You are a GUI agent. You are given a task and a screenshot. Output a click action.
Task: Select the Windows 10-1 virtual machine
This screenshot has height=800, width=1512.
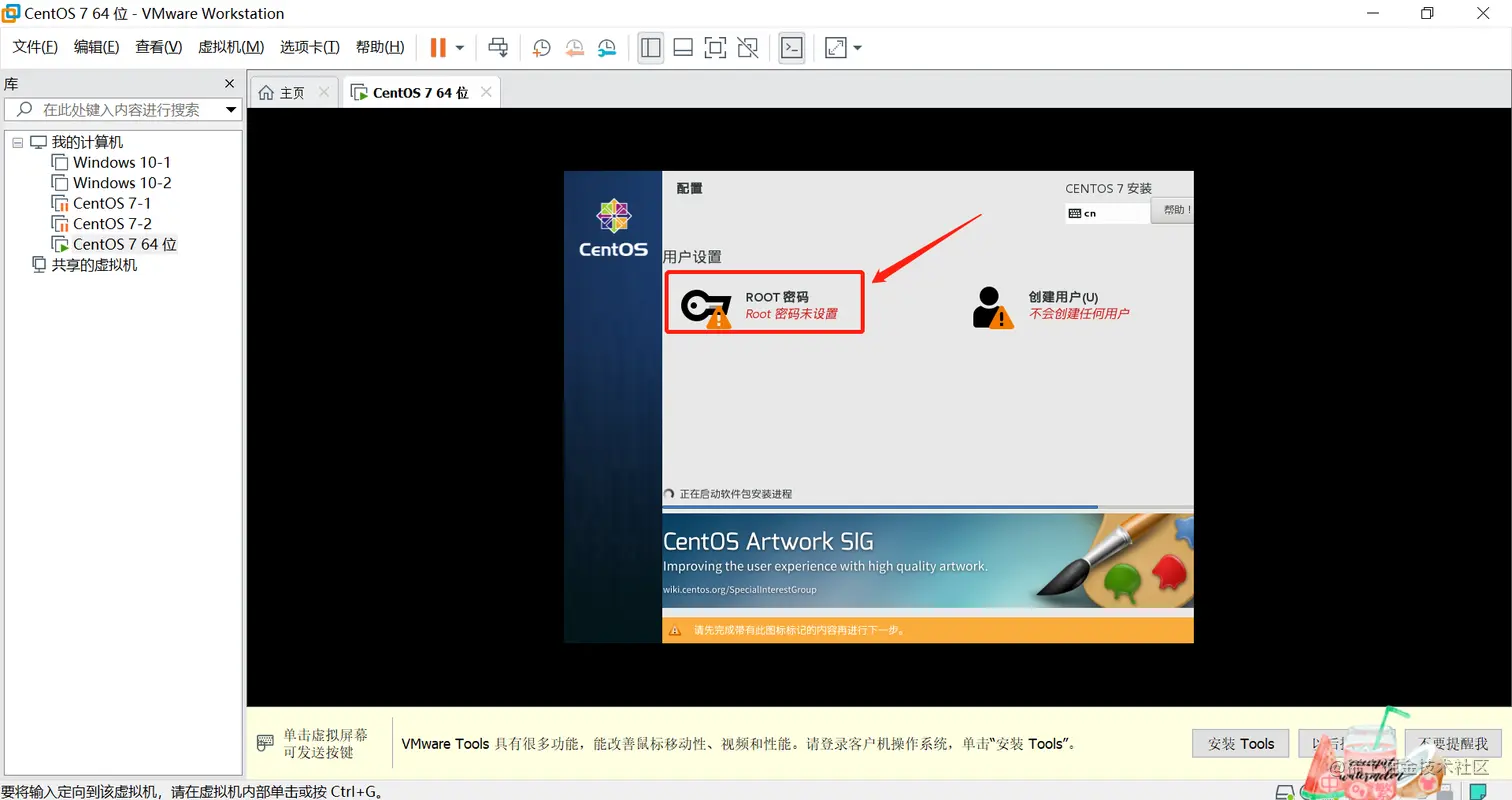tap(122, 162)
